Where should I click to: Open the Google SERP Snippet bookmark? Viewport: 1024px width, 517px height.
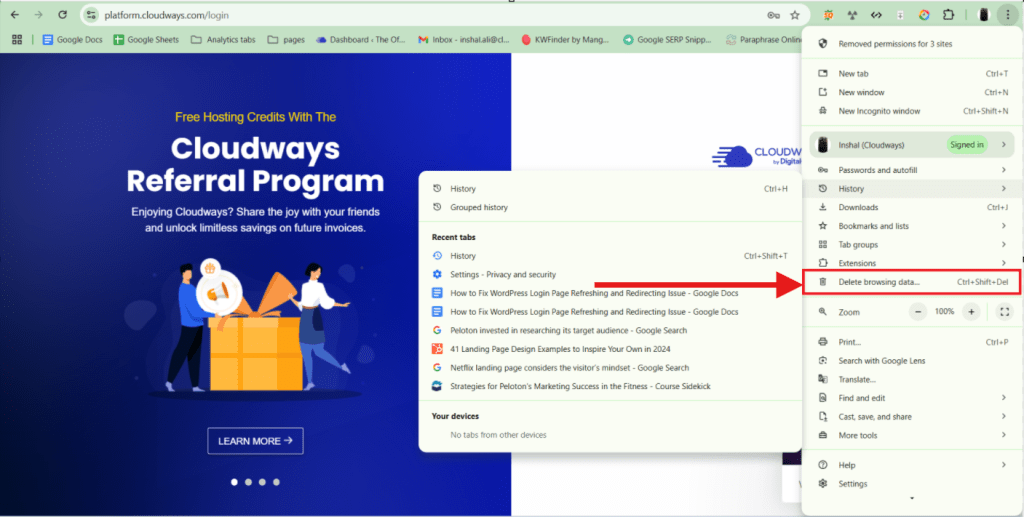(667, 40)
